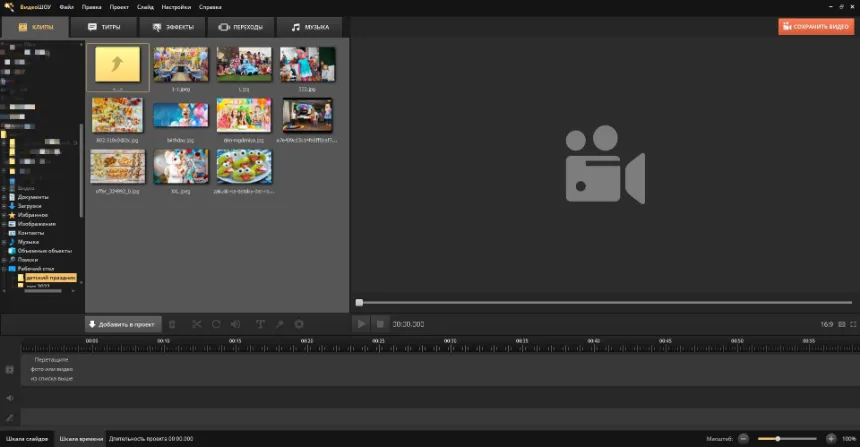Open the 16:9 aspect ratio selector
860x447 pixels.
(827, 324)
